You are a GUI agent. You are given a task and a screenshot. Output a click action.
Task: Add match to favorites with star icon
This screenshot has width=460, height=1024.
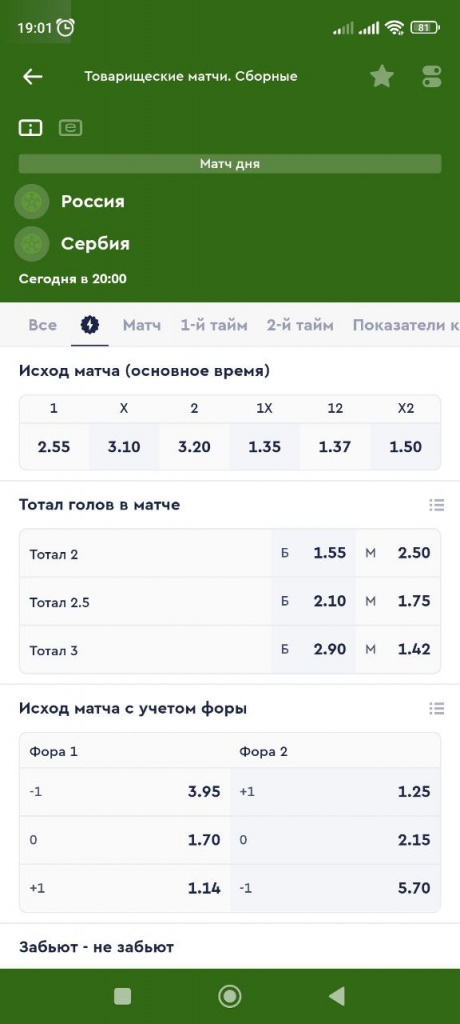click(x=382, y=76)
